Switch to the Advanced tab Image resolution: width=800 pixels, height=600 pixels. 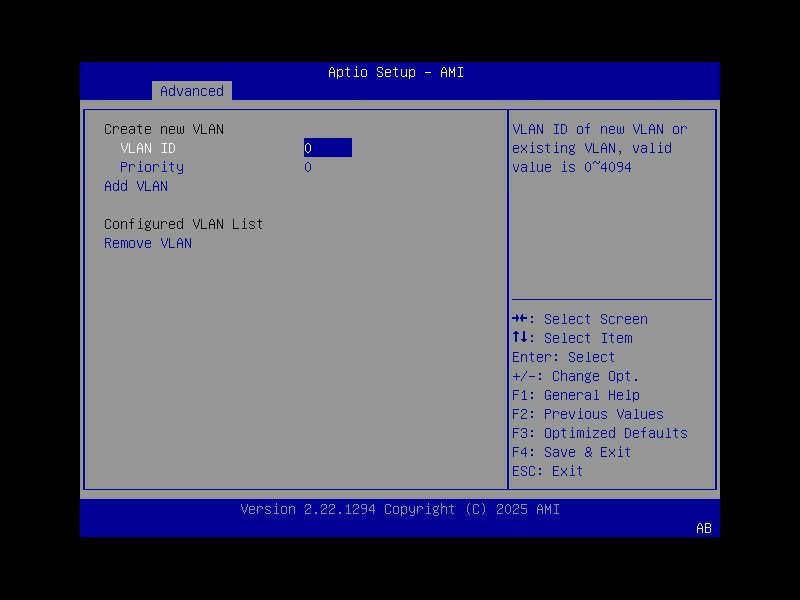(191, 91)
